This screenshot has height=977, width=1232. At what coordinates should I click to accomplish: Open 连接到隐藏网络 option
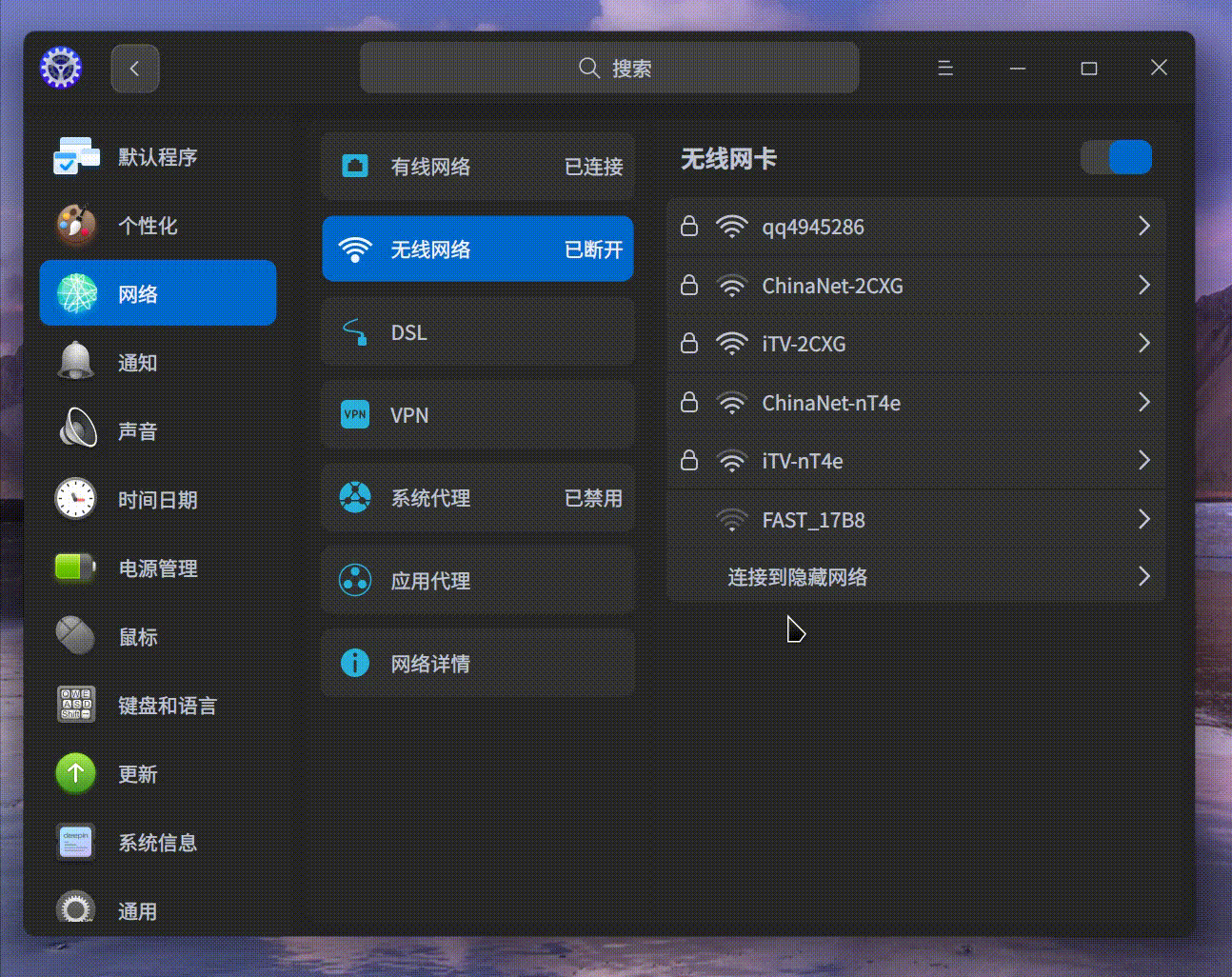pyautogui.click(x=916, y=576)
